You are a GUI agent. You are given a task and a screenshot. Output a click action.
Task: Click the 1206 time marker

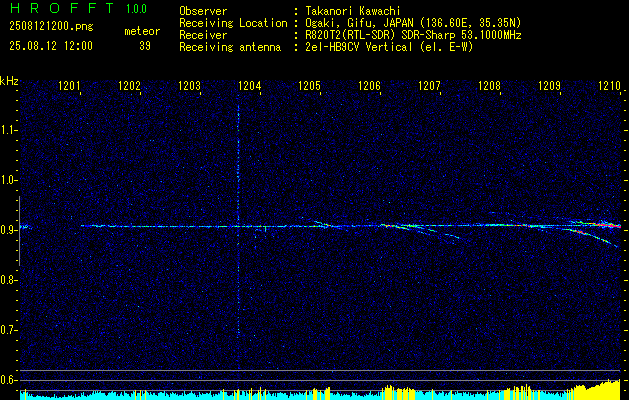(x=369, y=86)
